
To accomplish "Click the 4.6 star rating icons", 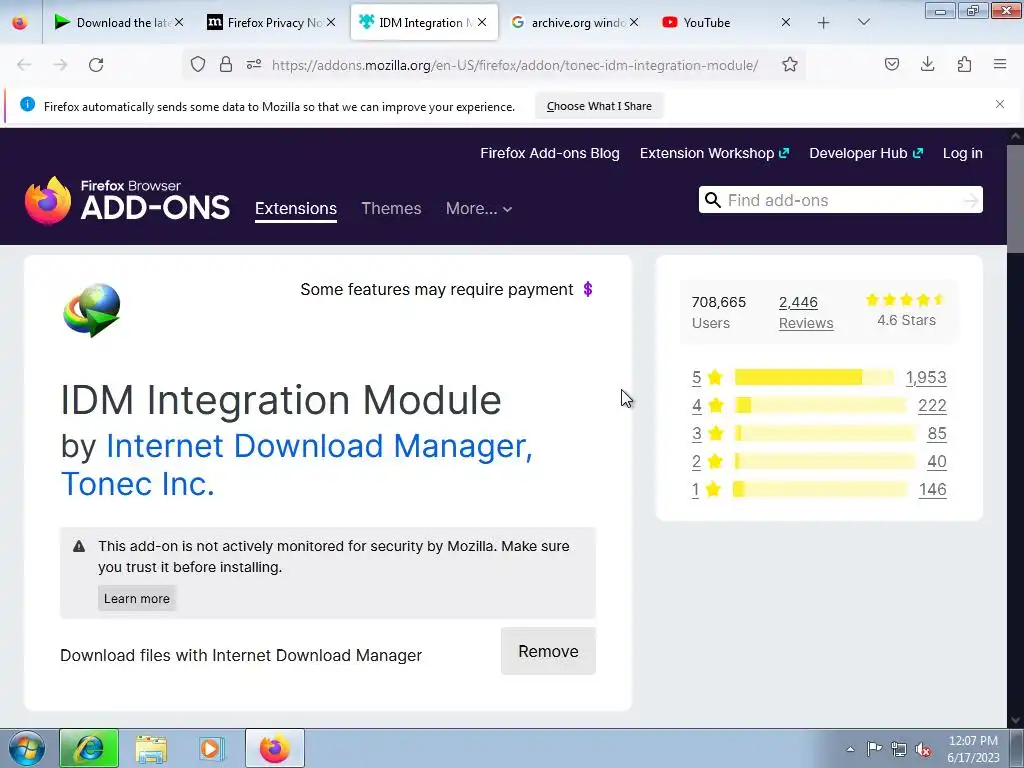I will tap(906, 300).
